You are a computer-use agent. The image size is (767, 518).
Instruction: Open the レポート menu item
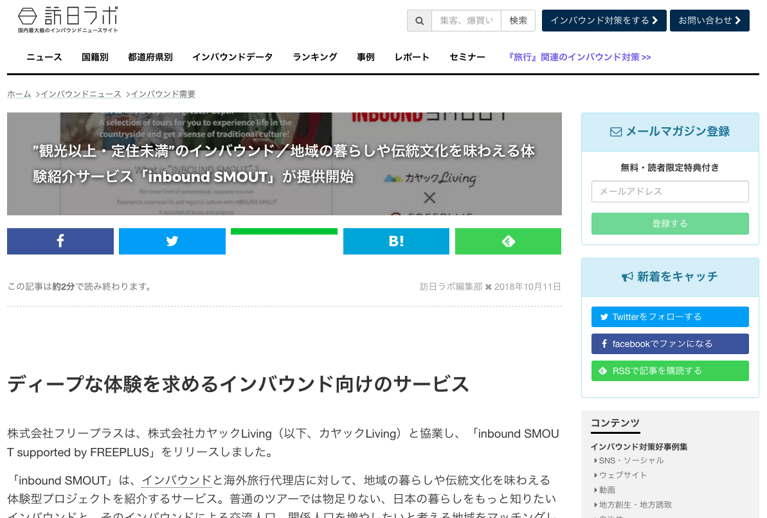tap(412, 57)
